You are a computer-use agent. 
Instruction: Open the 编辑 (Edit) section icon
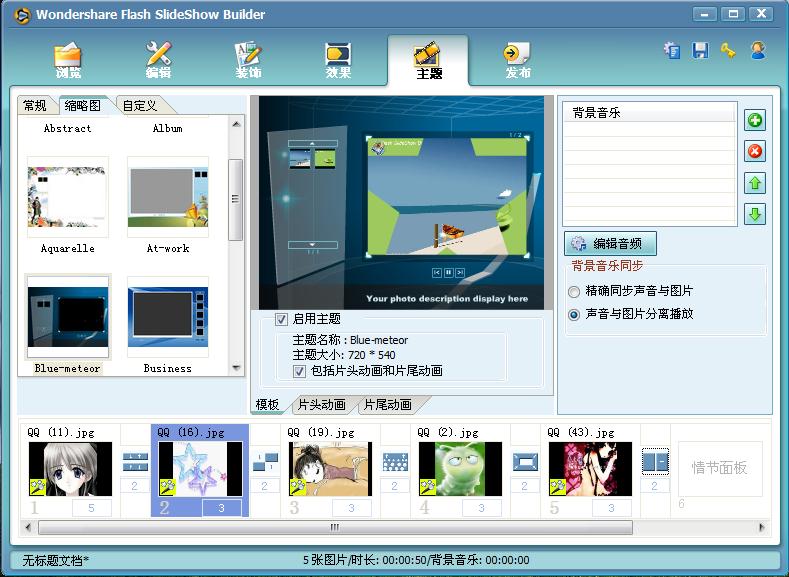pos(159,60)
